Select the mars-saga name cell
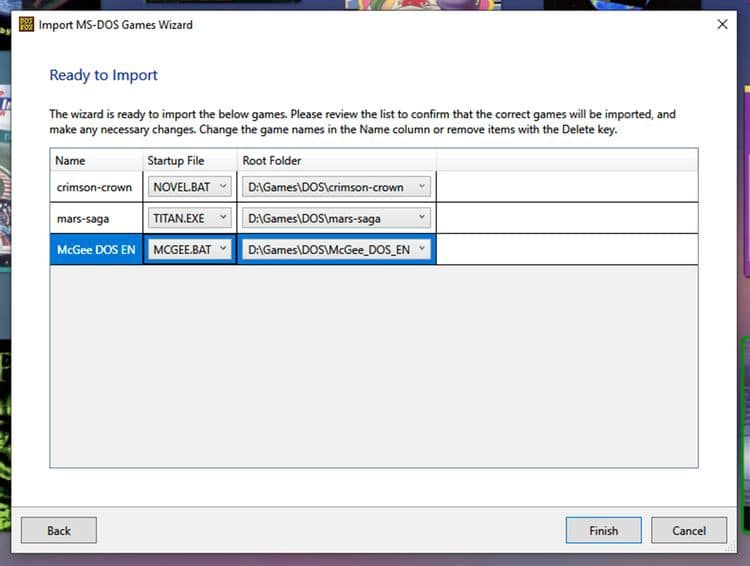 pyautogui.click(x=96, y=218)
